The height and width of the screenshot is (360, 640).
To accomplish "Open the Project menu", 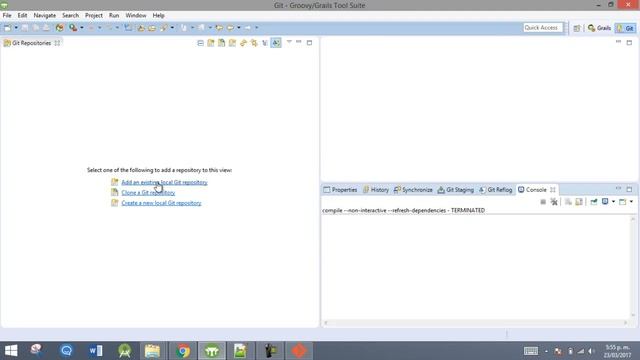I will coord(93,16).
